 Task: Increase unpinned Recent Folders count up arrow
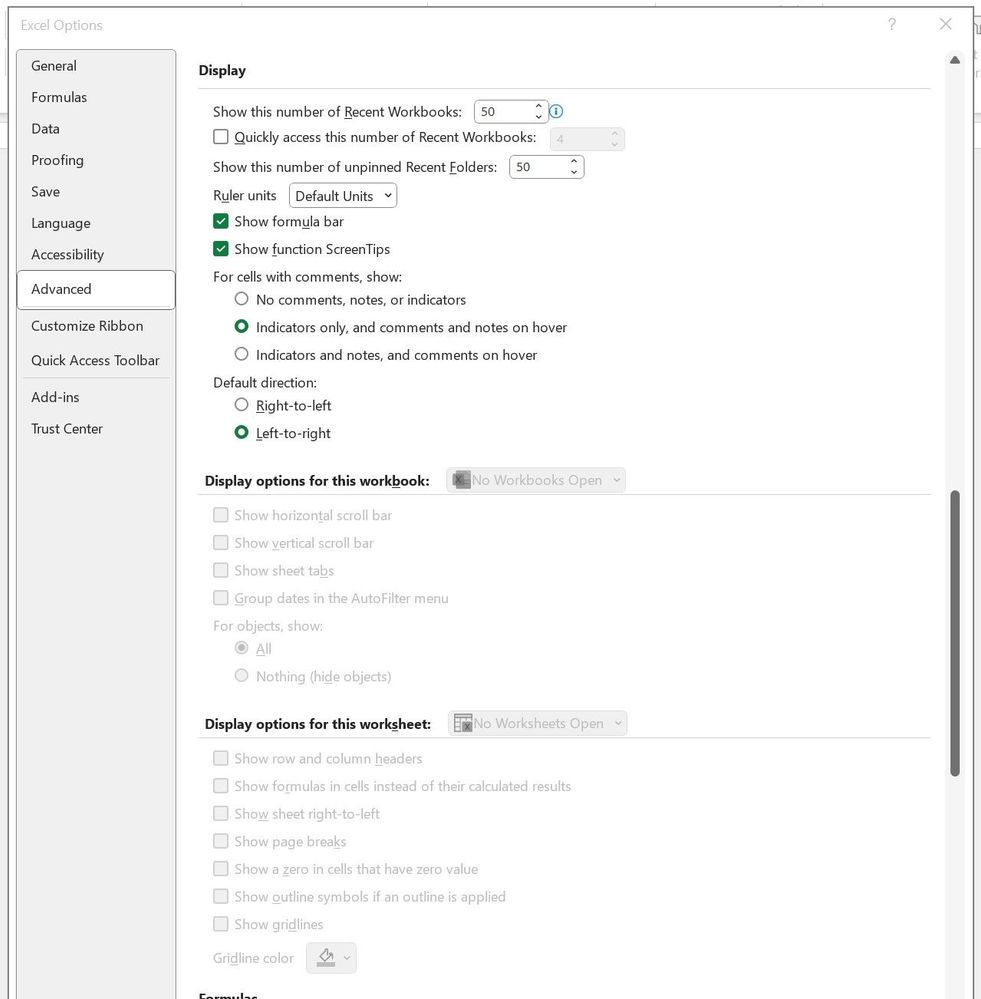tap(574, 161)
